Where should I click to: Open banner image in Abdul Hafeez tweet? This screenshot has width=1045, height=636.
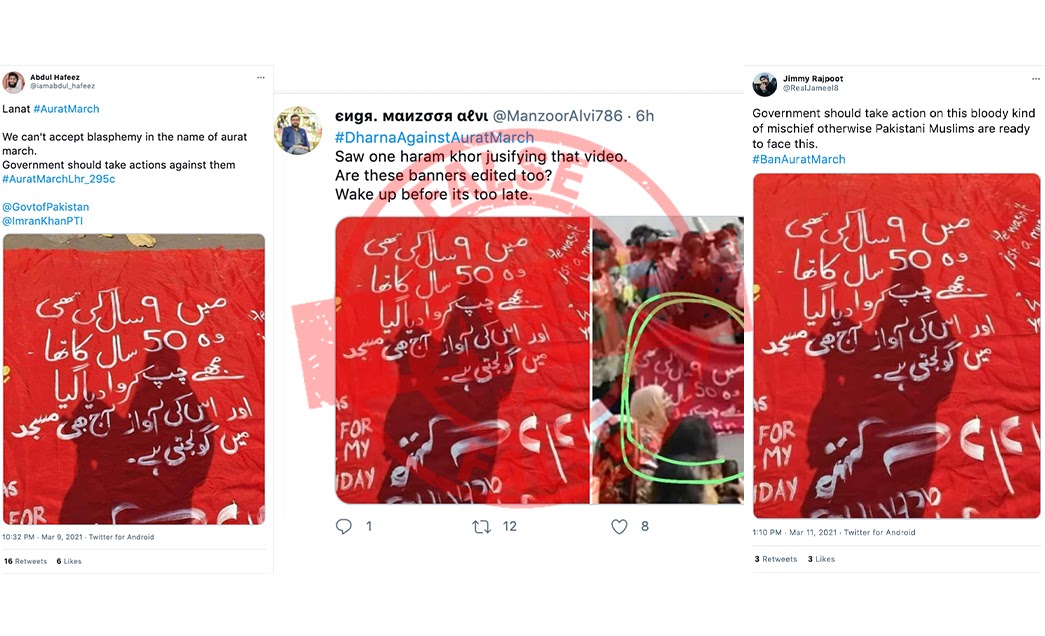pos(134,379)
